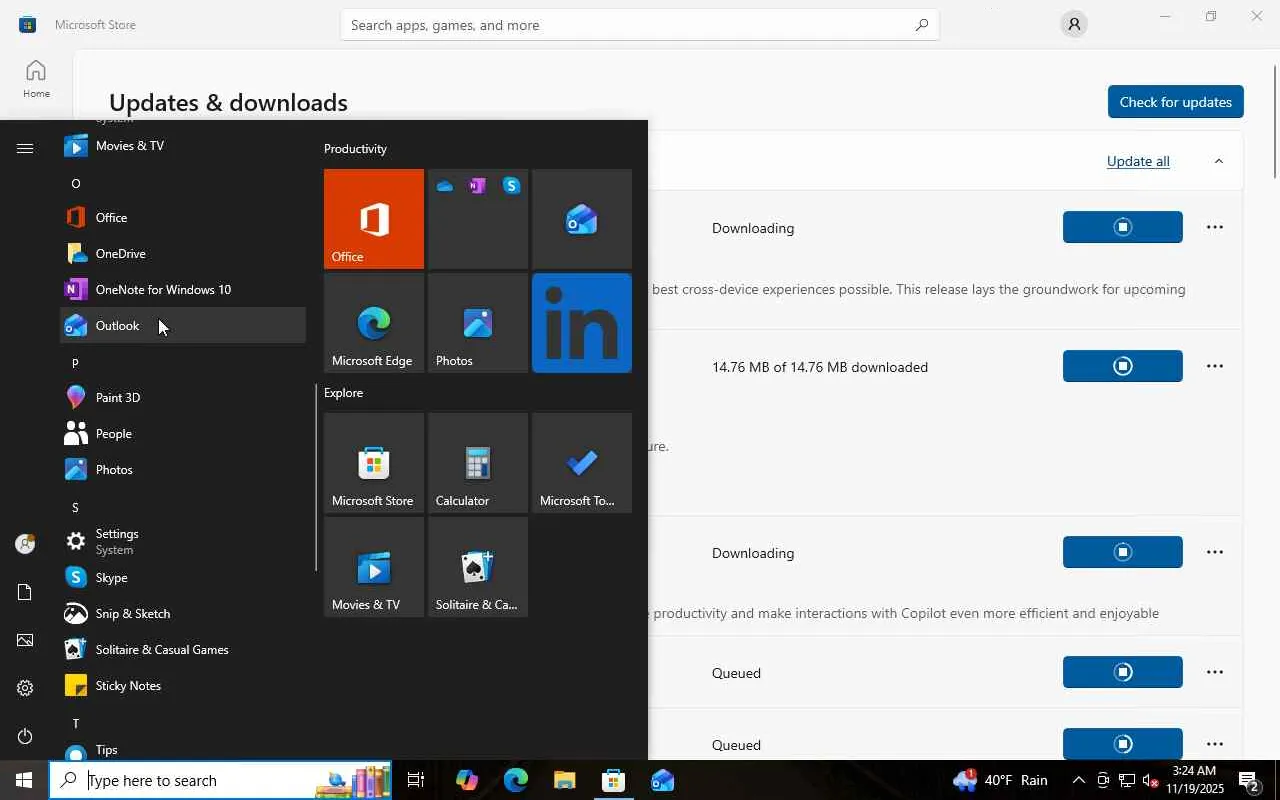Image resolution: width=1280 pixels, height=800 pixels.
Task: Open the Solitaire & Casual Games tile
Action: coord(478,567)
